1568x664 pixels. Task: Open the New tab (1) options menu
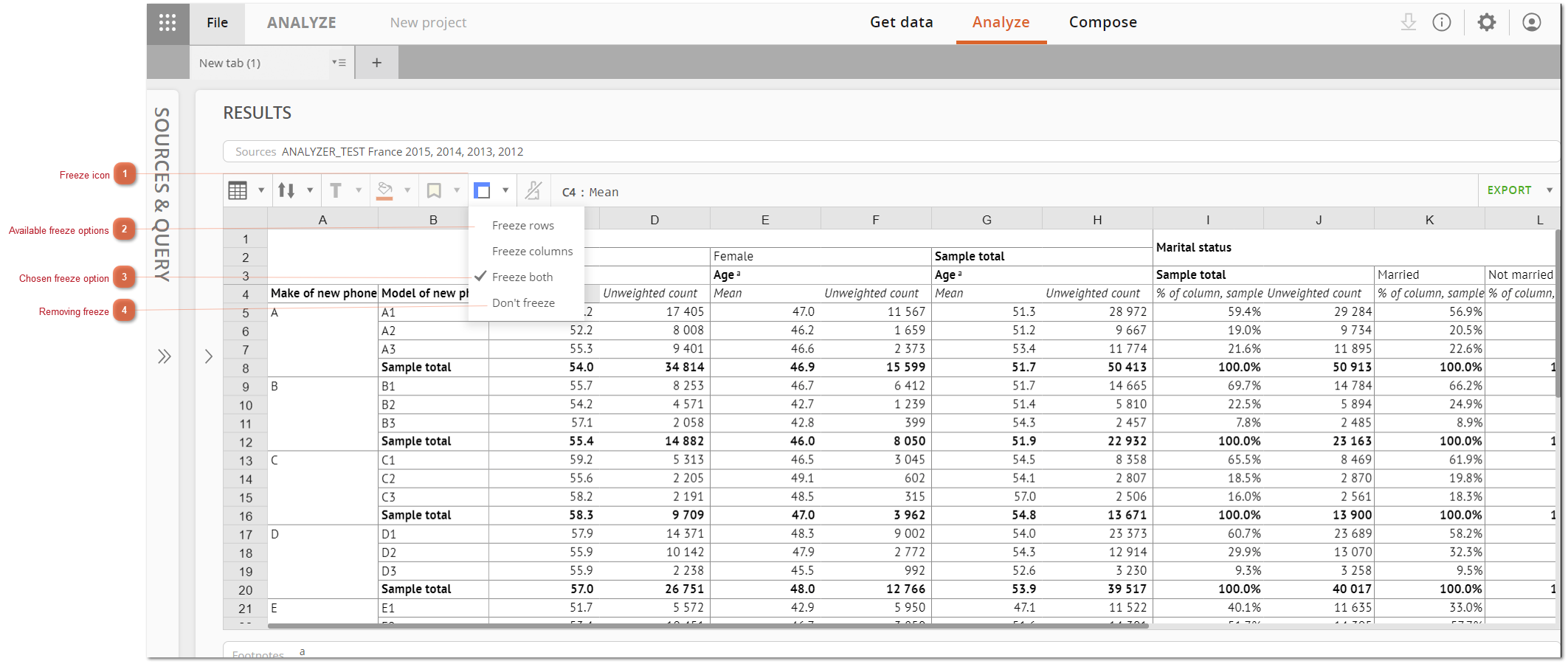[x=339, y=63]
